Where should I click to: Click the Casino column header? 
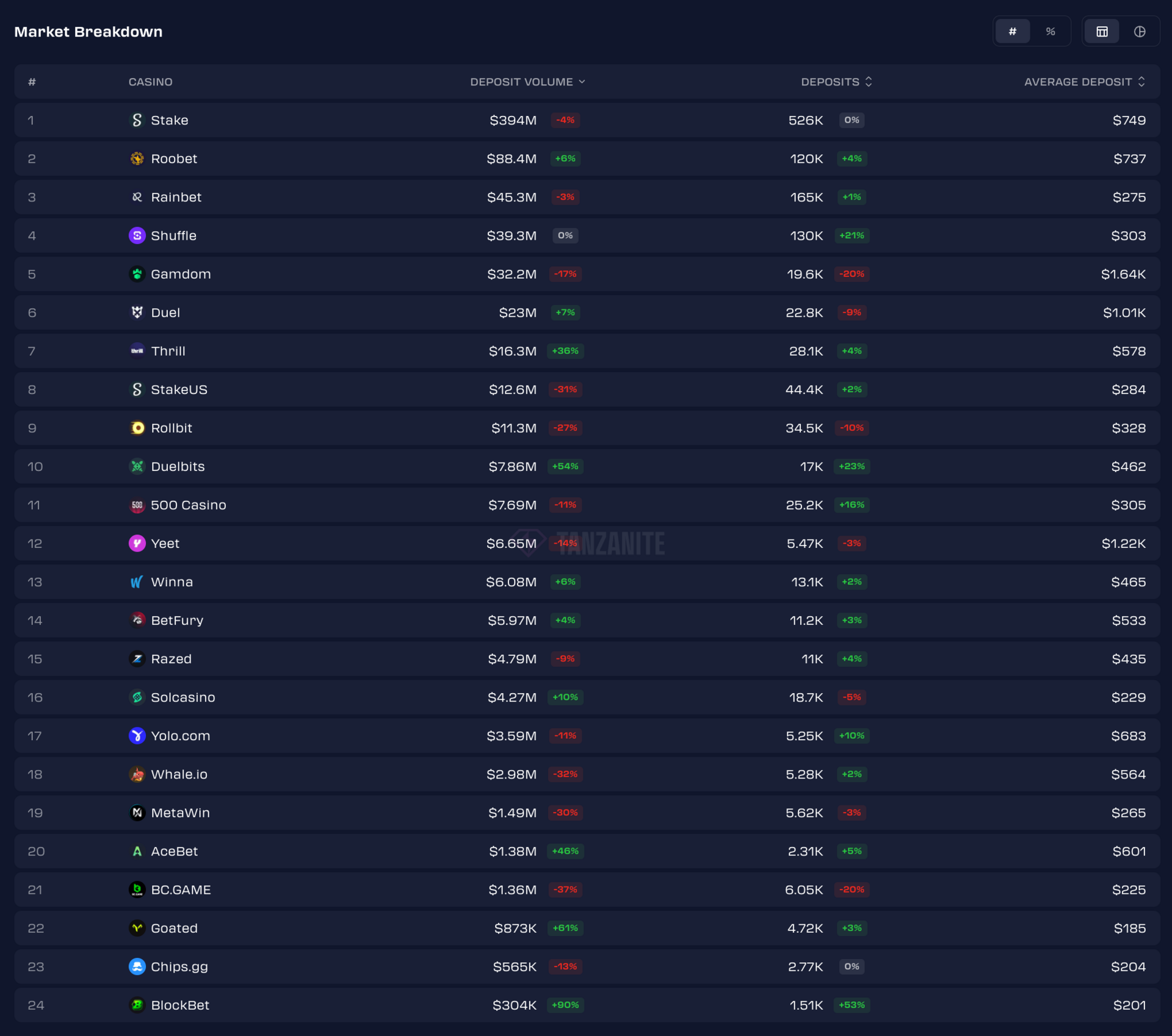(150, 82)
